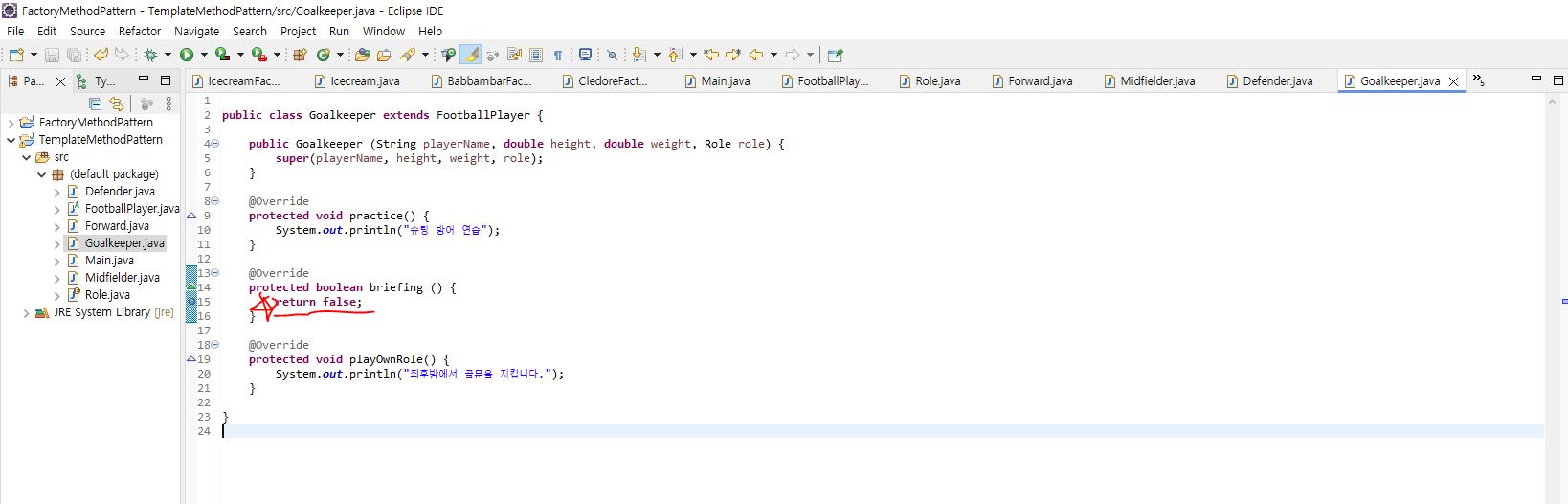Fold the playOwnRole method at line 18
This screenshot has height=504, width=1568.
tap(214, 345)
